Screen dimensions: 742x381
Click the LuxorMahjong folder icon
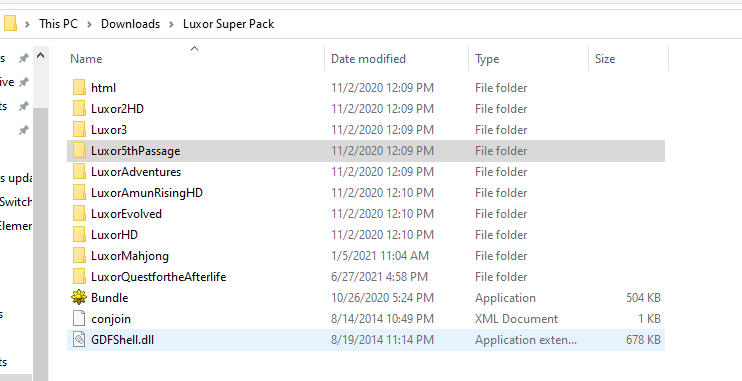pyautogui.click(x=79, y=256)
